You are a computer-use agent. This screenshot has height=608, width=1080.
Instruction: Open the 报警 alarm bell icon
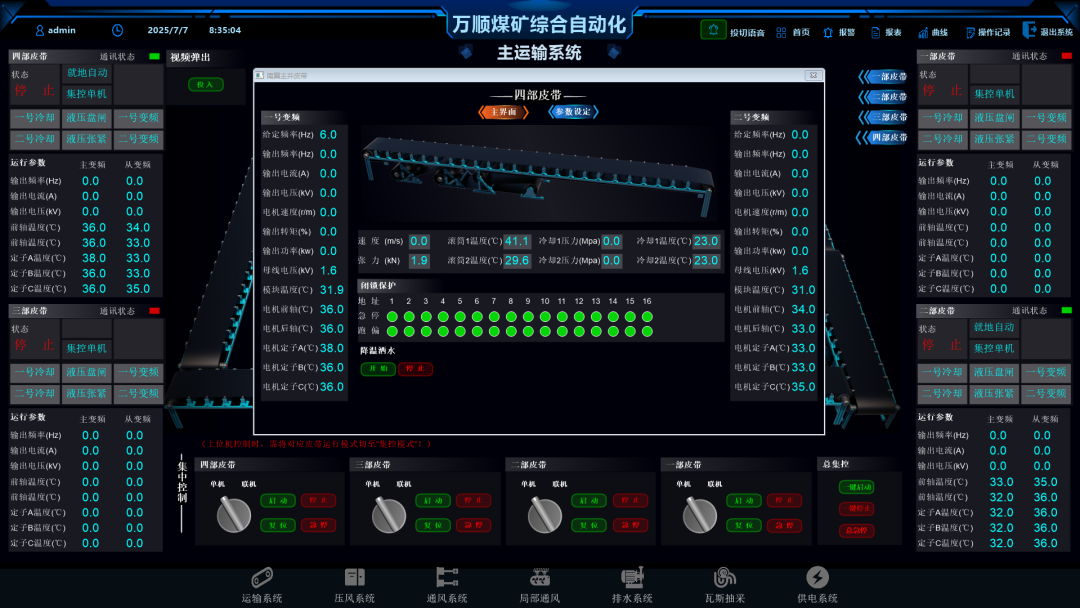pyautogui.click(x=828, y=32)
